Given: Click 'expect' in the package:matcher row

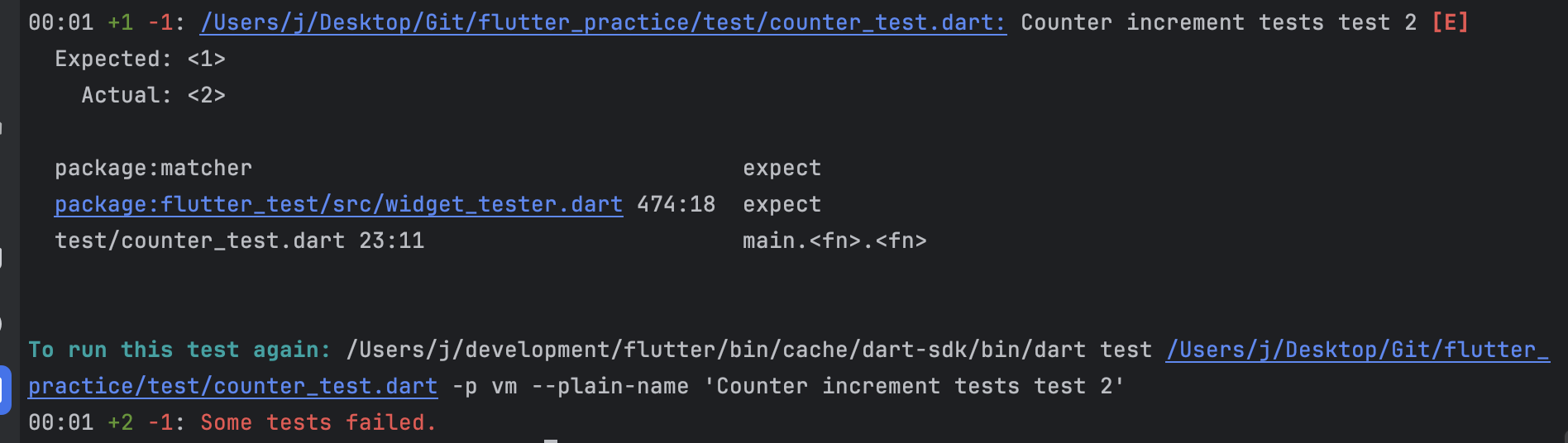Looking at the screenshot, I should tap(782, 168).
